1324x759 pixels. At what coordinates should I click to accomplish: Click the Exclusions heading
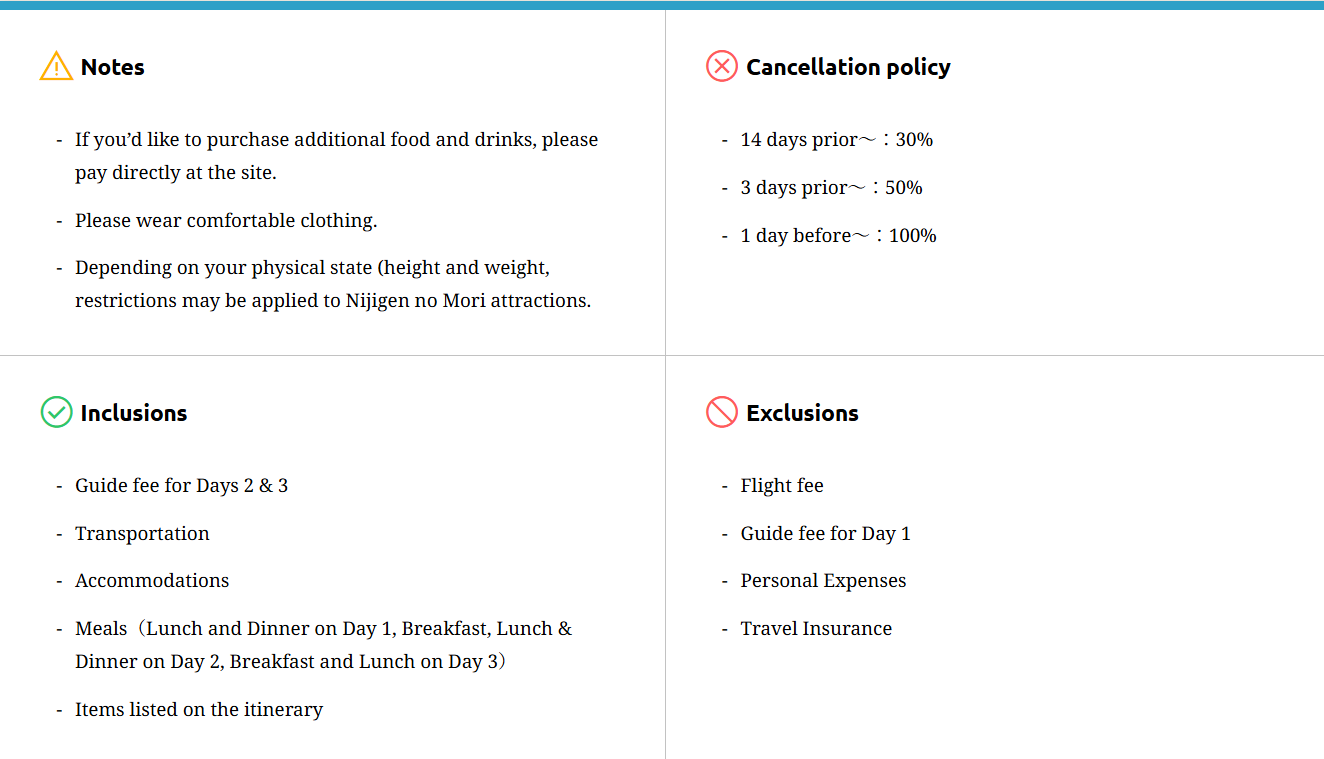[x=802, y=413]
